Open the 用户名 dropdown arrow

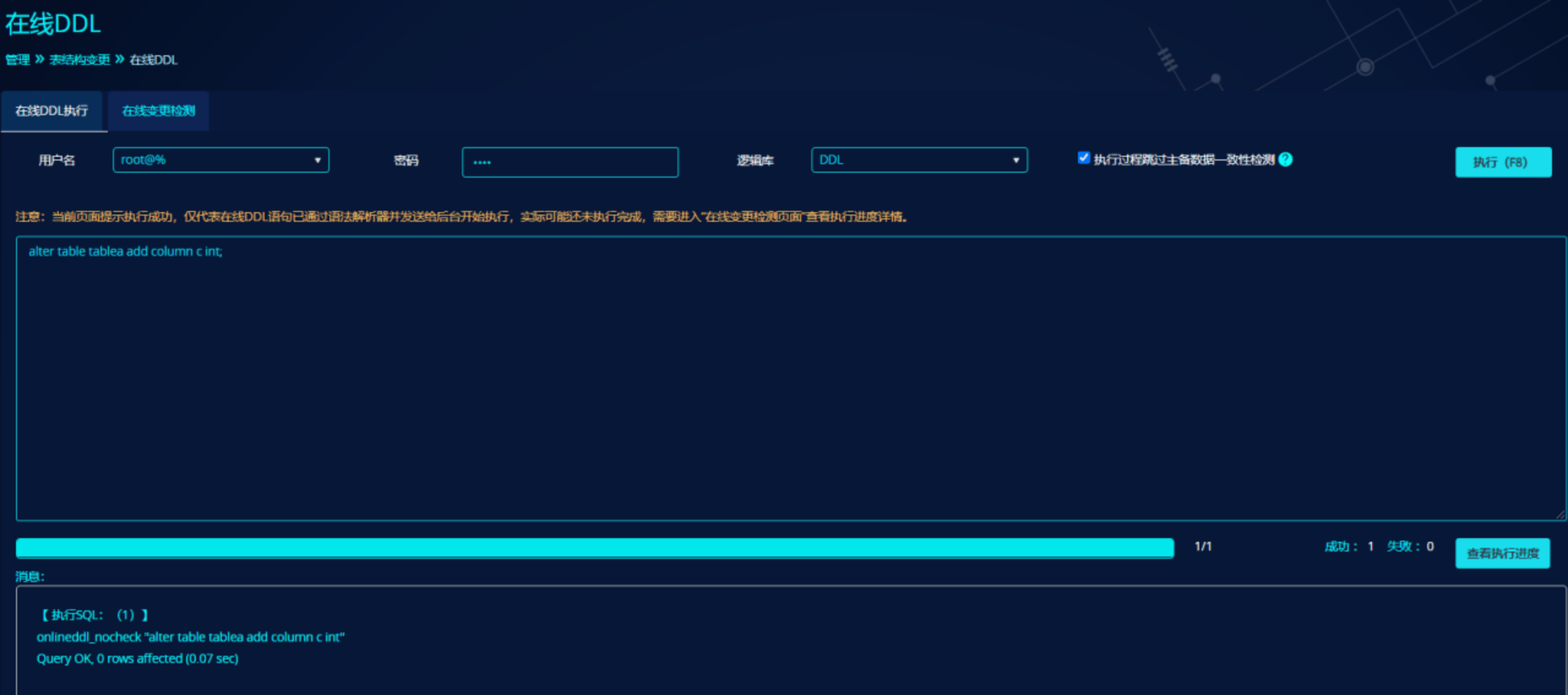[317, 160]
